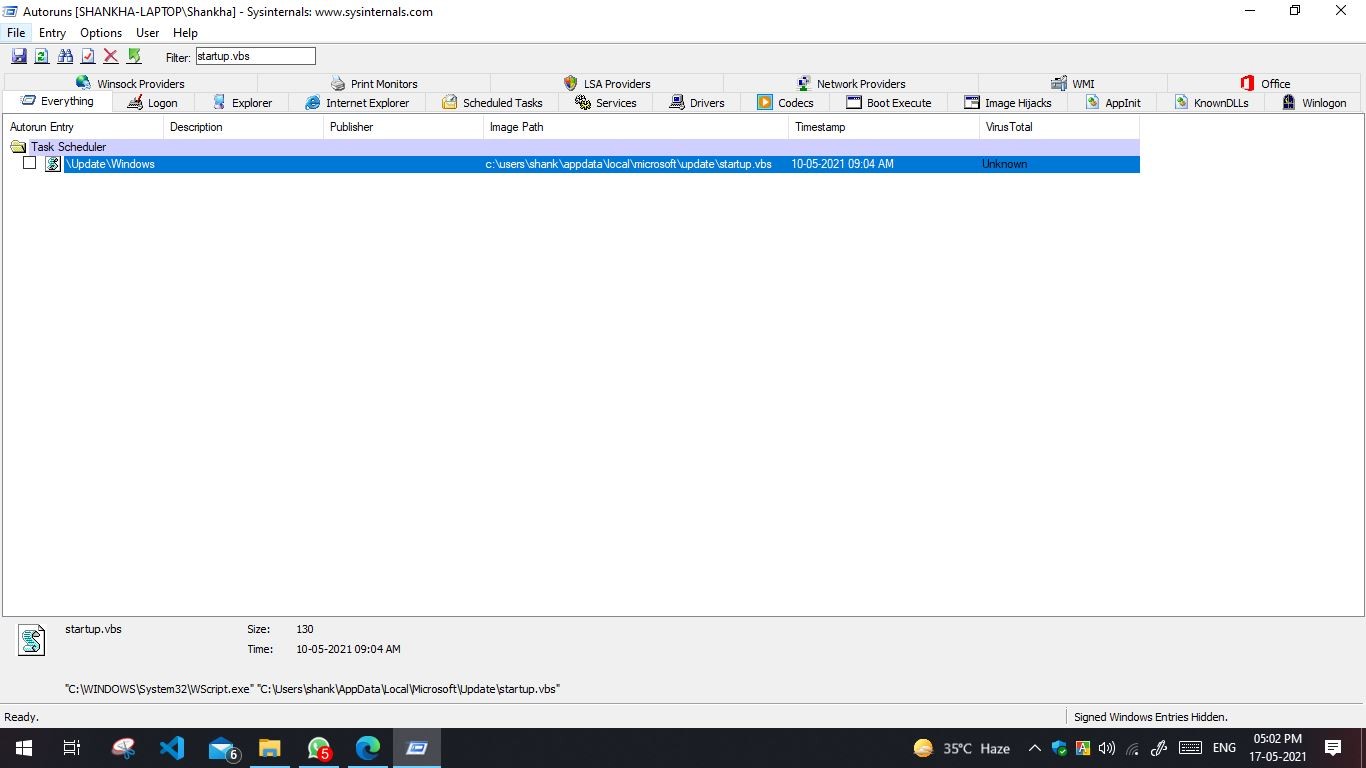Click the startup.vbs file icon in details pane
This screenshot has height=768, width=1366.
click(x=31, y=640)
